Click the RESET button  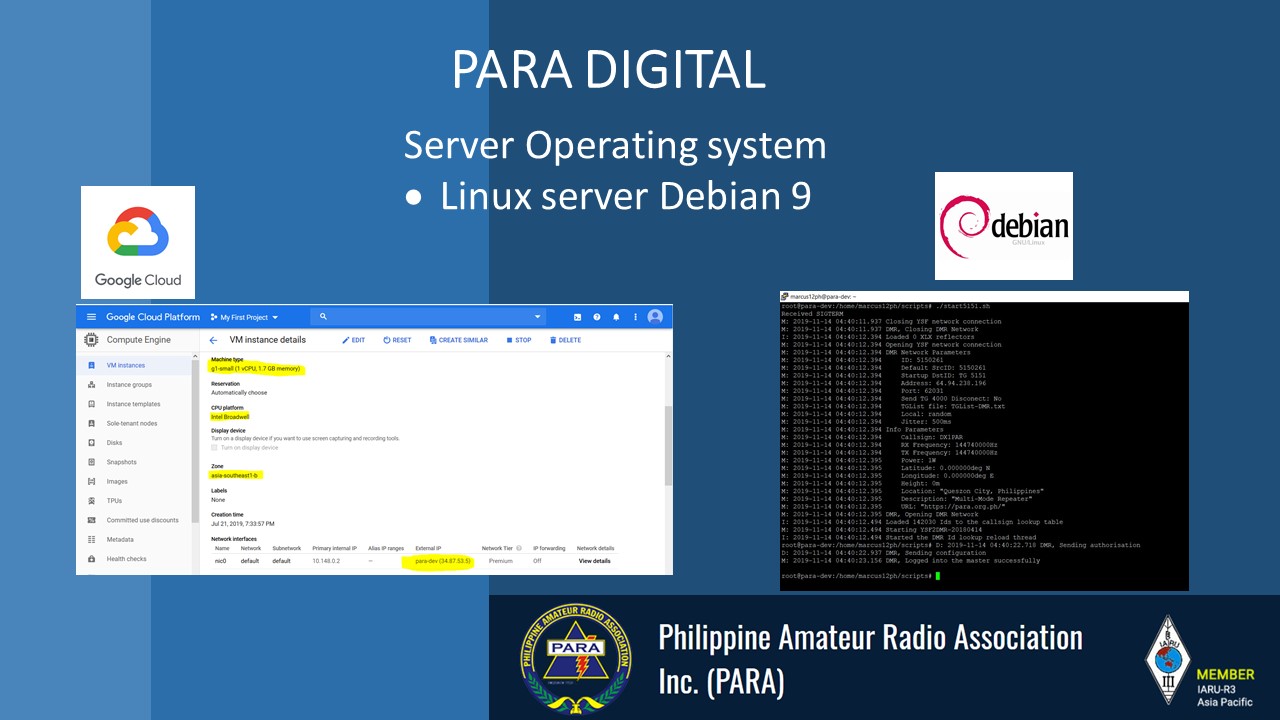[x=397, y=340]
